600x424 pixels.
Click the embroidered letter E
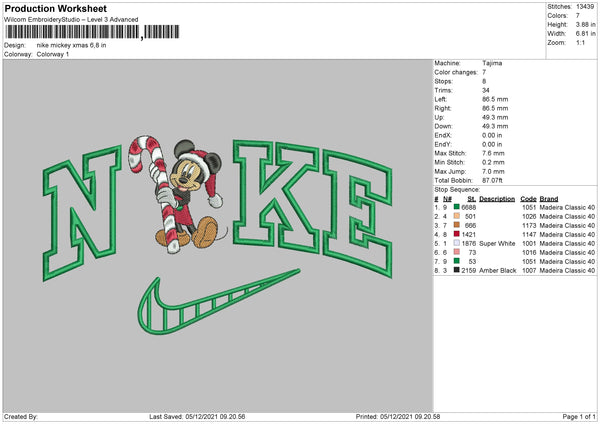coord(357,213)
